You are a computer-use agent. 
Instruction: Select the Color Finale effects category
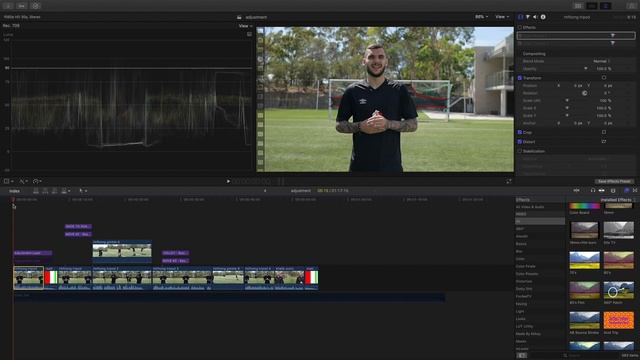point(525,266)
